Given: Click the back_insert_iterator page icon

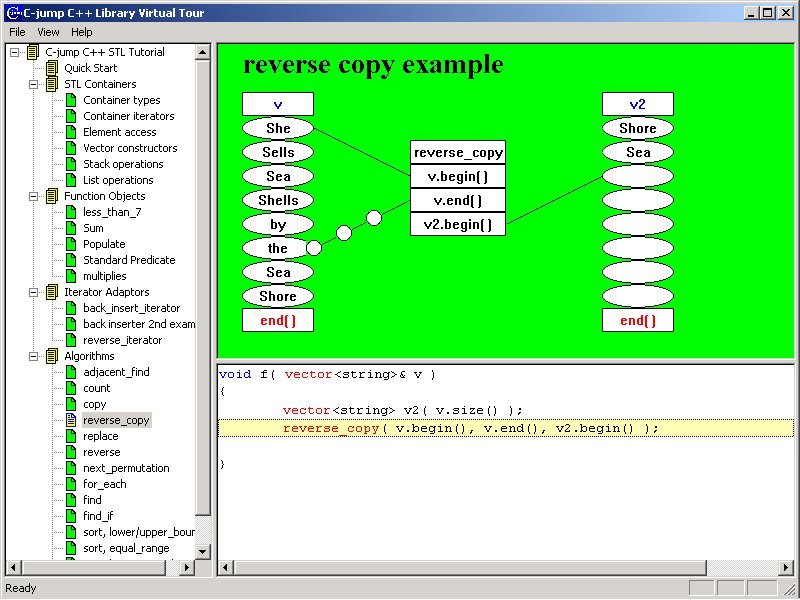Looking at the screenshot, I should [x=71, y=308].
